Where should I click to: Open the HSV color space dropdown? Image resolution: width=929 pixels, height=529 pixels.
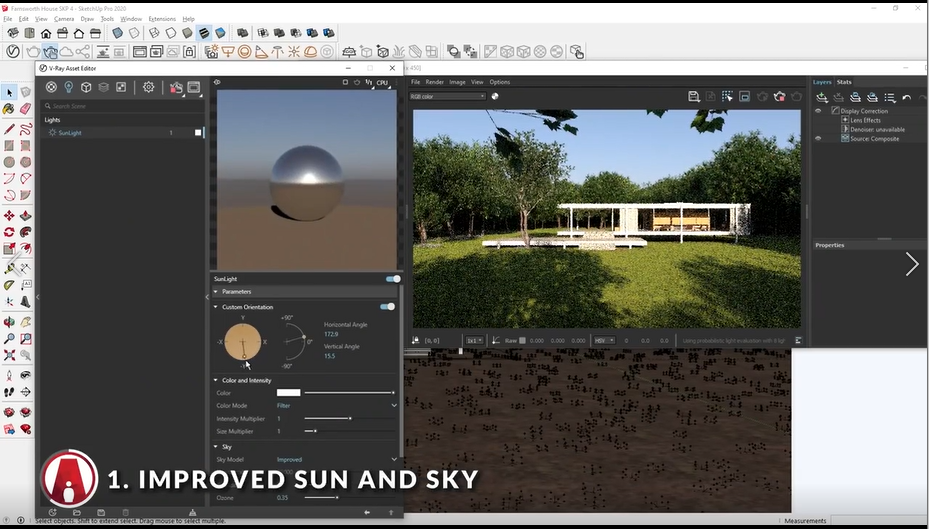point(604,341)
